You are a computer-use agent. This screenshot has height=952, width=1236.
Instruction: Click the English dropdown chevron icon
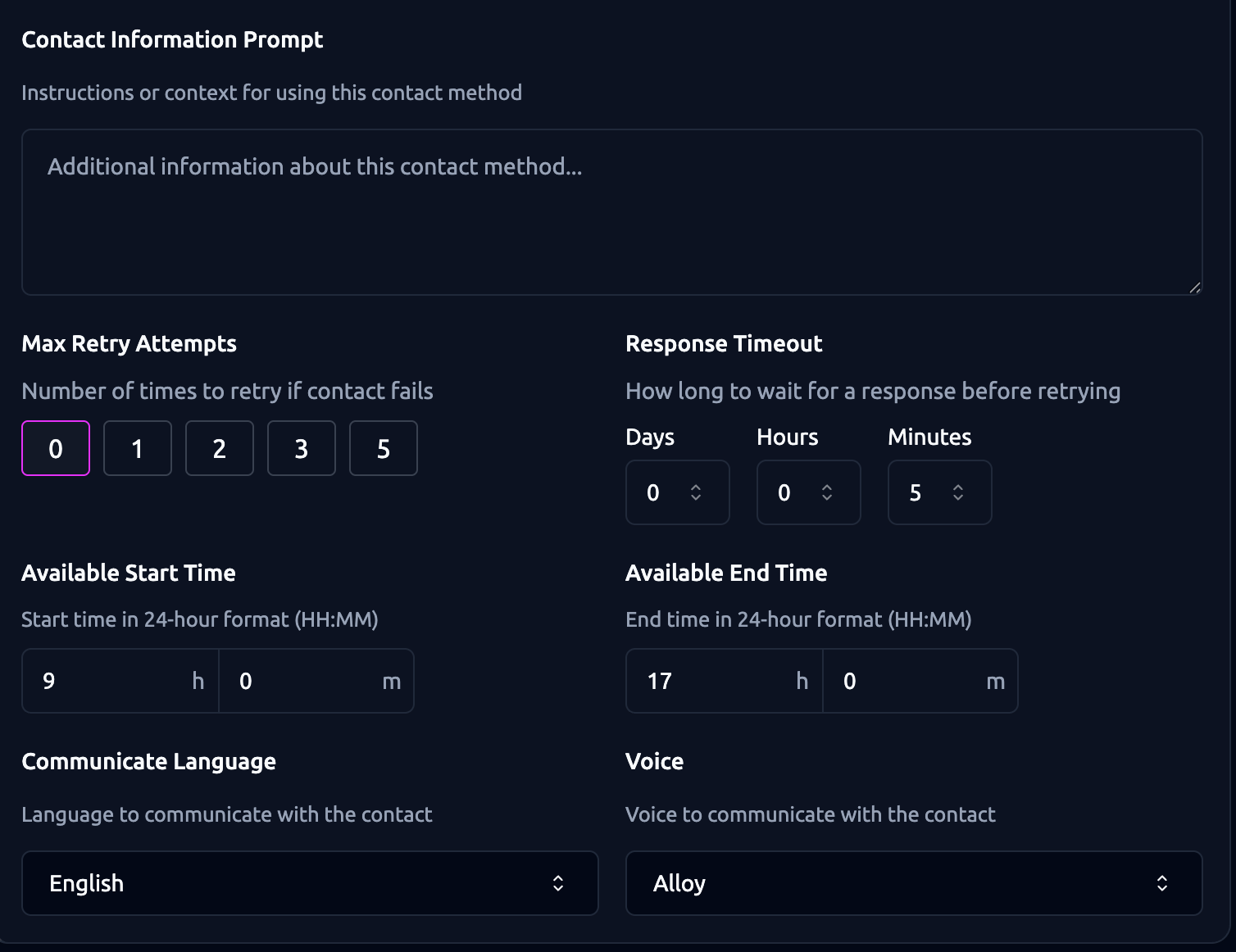pos(558,883)
